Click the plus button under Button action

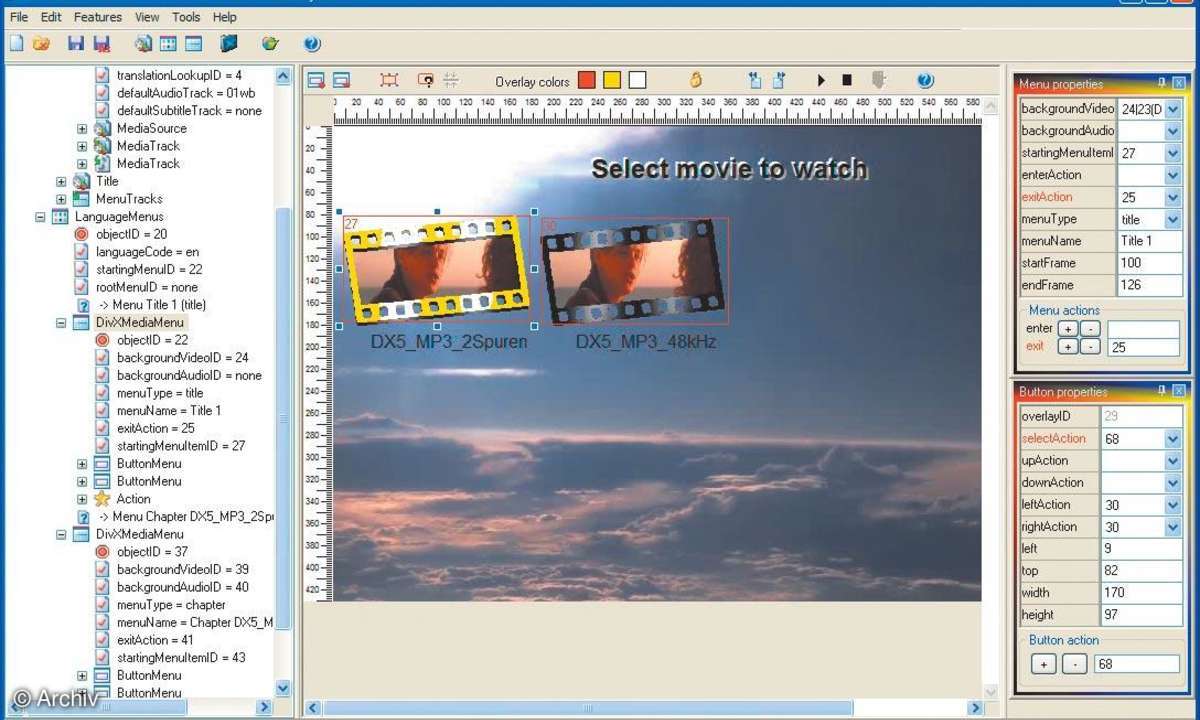[x=1043, y=664]
